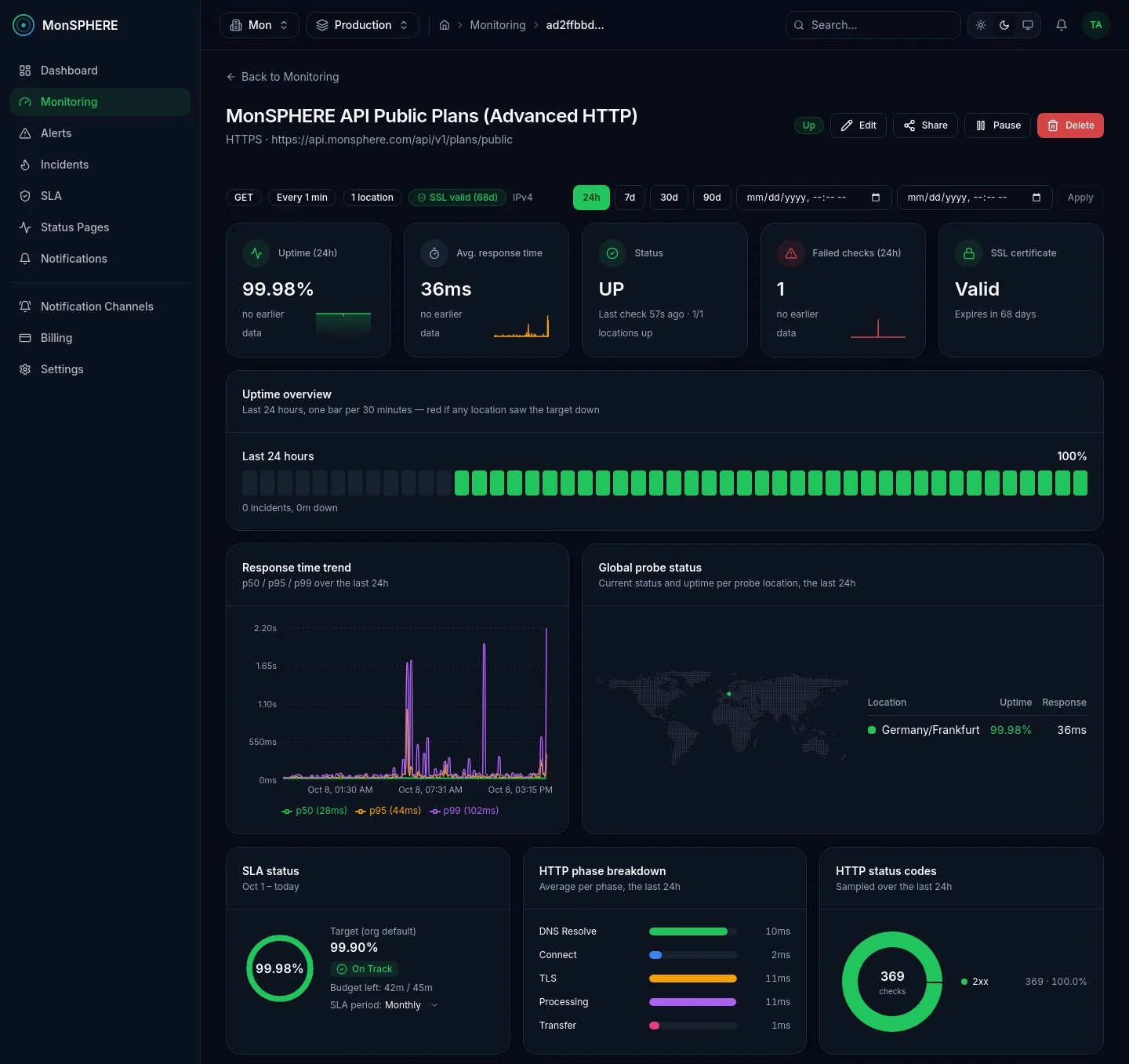Open Notification Channels
The width and height of the screenshot is (1129, 1064).
coord(100,307)
